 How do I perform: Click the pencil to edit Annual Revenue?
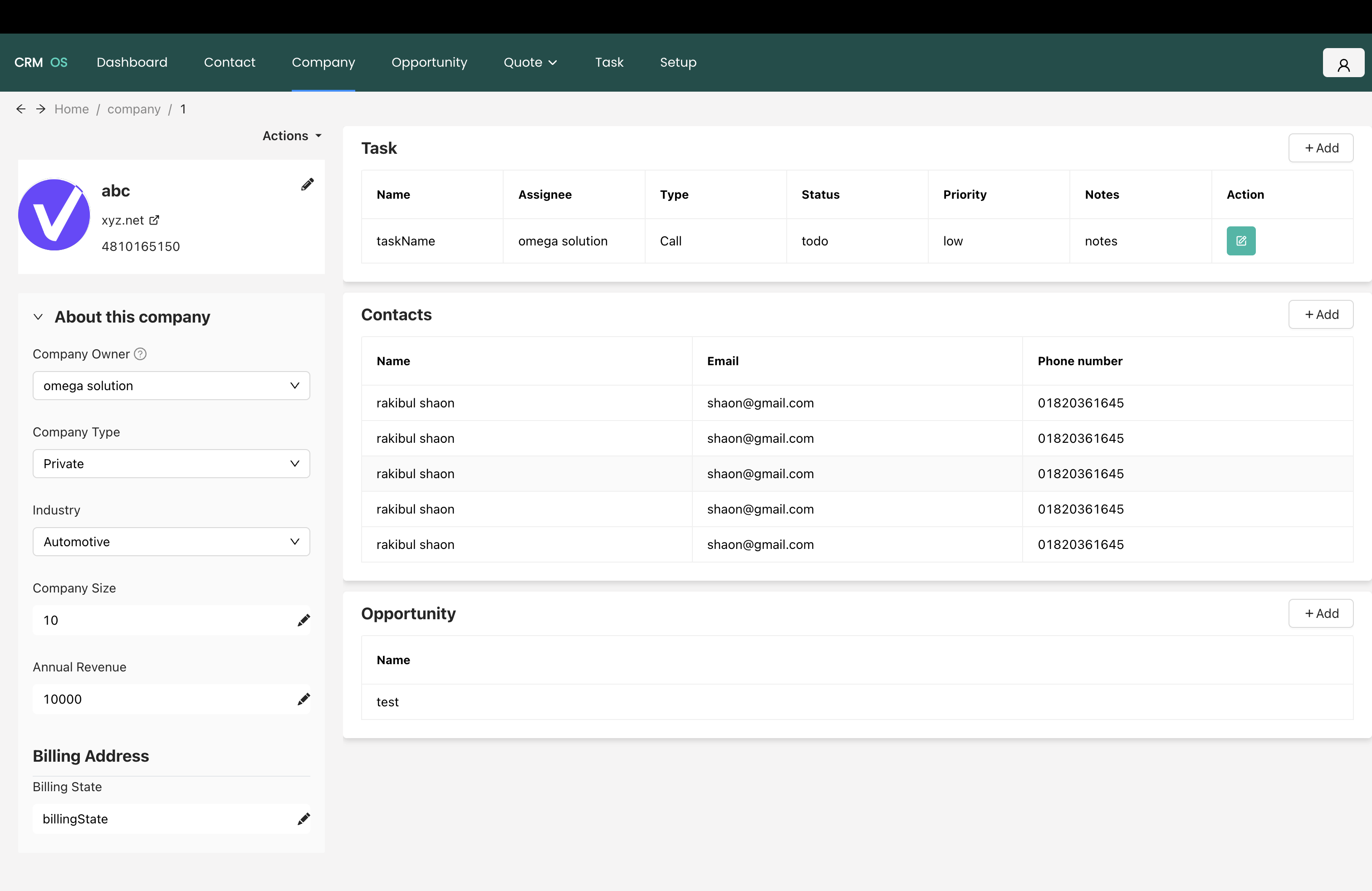point(304,699)
